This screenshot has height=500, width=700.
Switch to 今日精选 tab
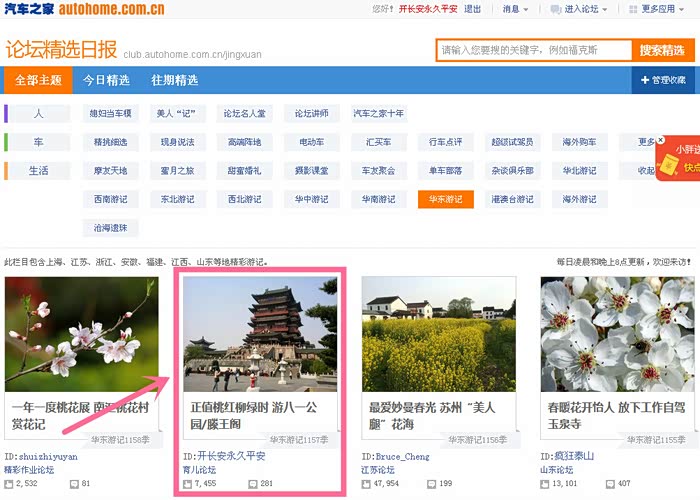pyautogui.click(x=106, y=80)
